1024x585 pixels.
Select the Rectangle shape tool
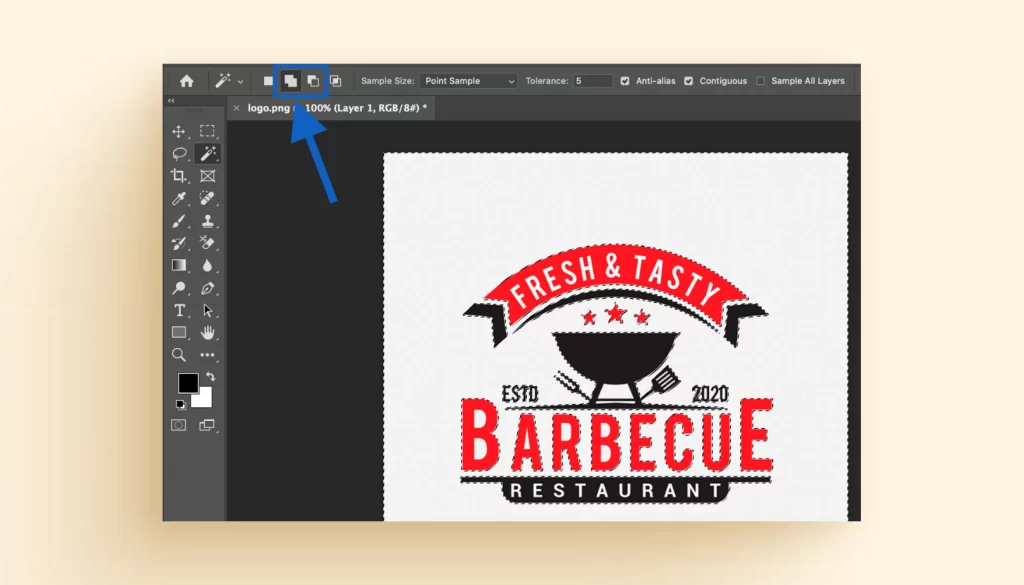point(179,332)
